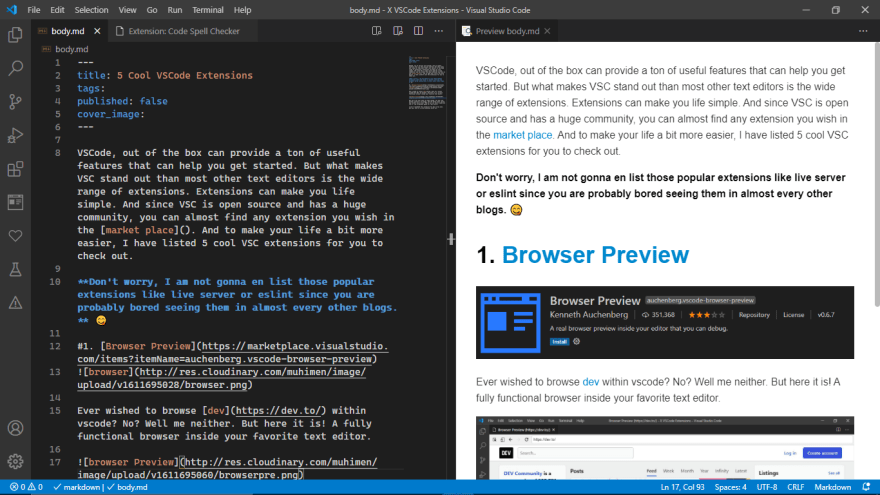Switch to the body.md editor tab
The height and width of the screenshot is (495, 880).
click(x=68, y=31)
